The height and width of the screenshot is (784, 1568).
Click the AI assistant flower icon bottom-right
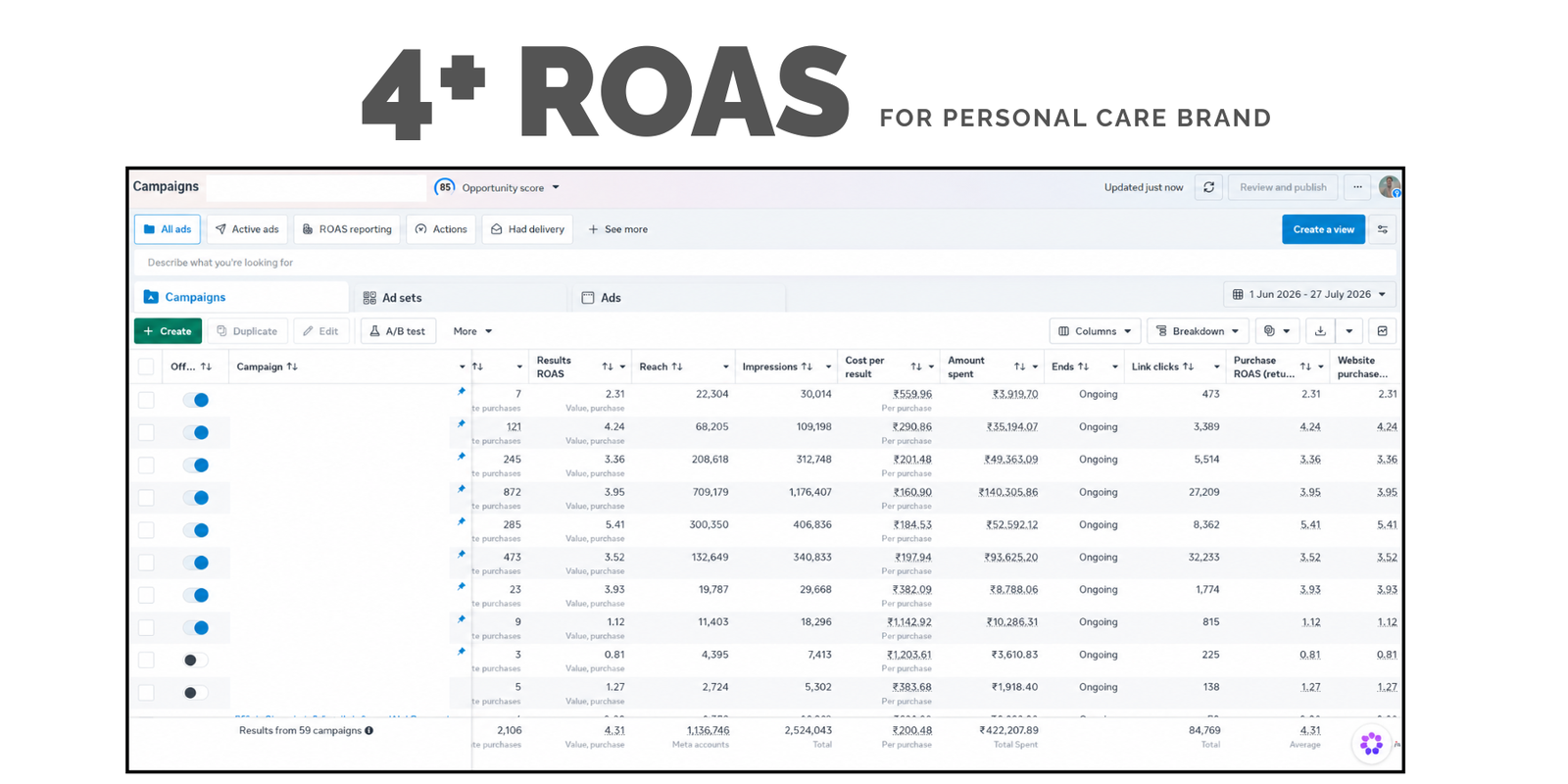(1372, 744)
